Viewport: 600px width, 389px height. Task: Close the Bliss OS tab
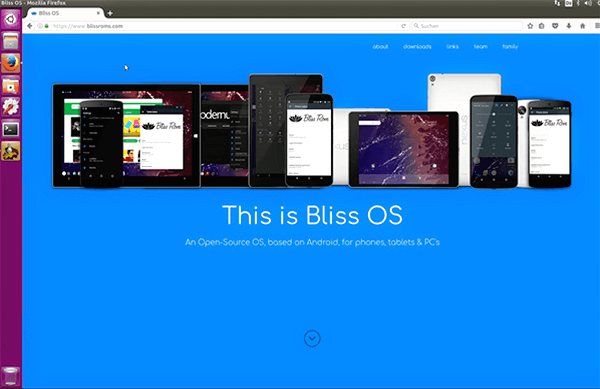[x=98, y=13]
